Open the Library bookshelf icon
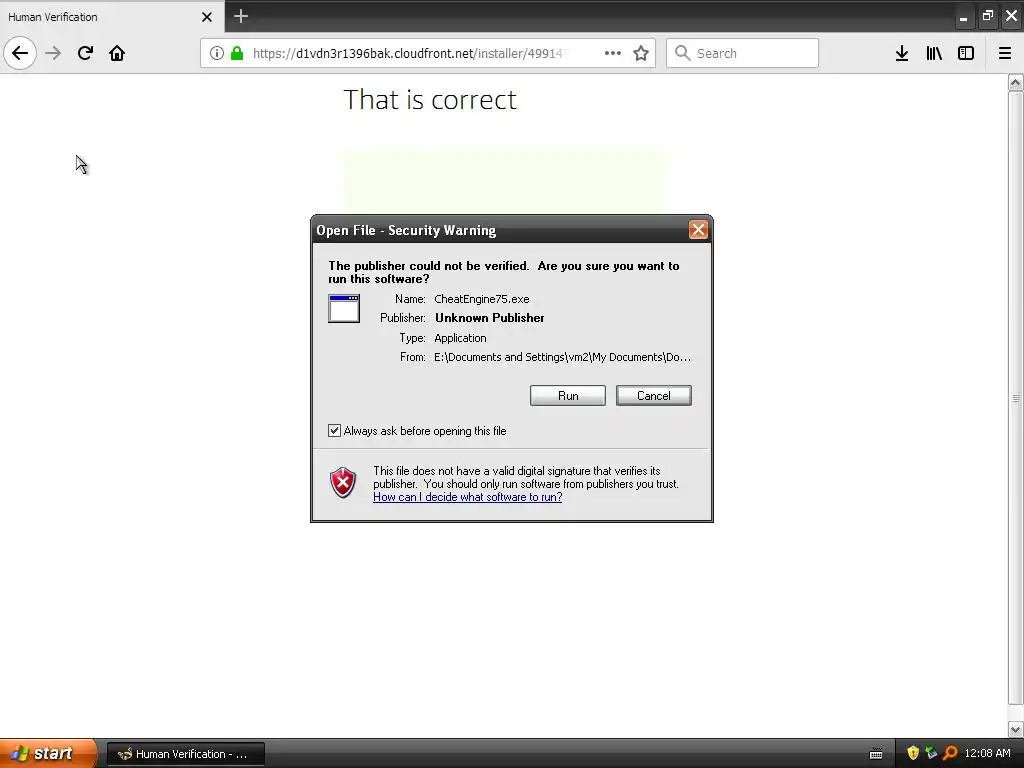 coord(934,53)
